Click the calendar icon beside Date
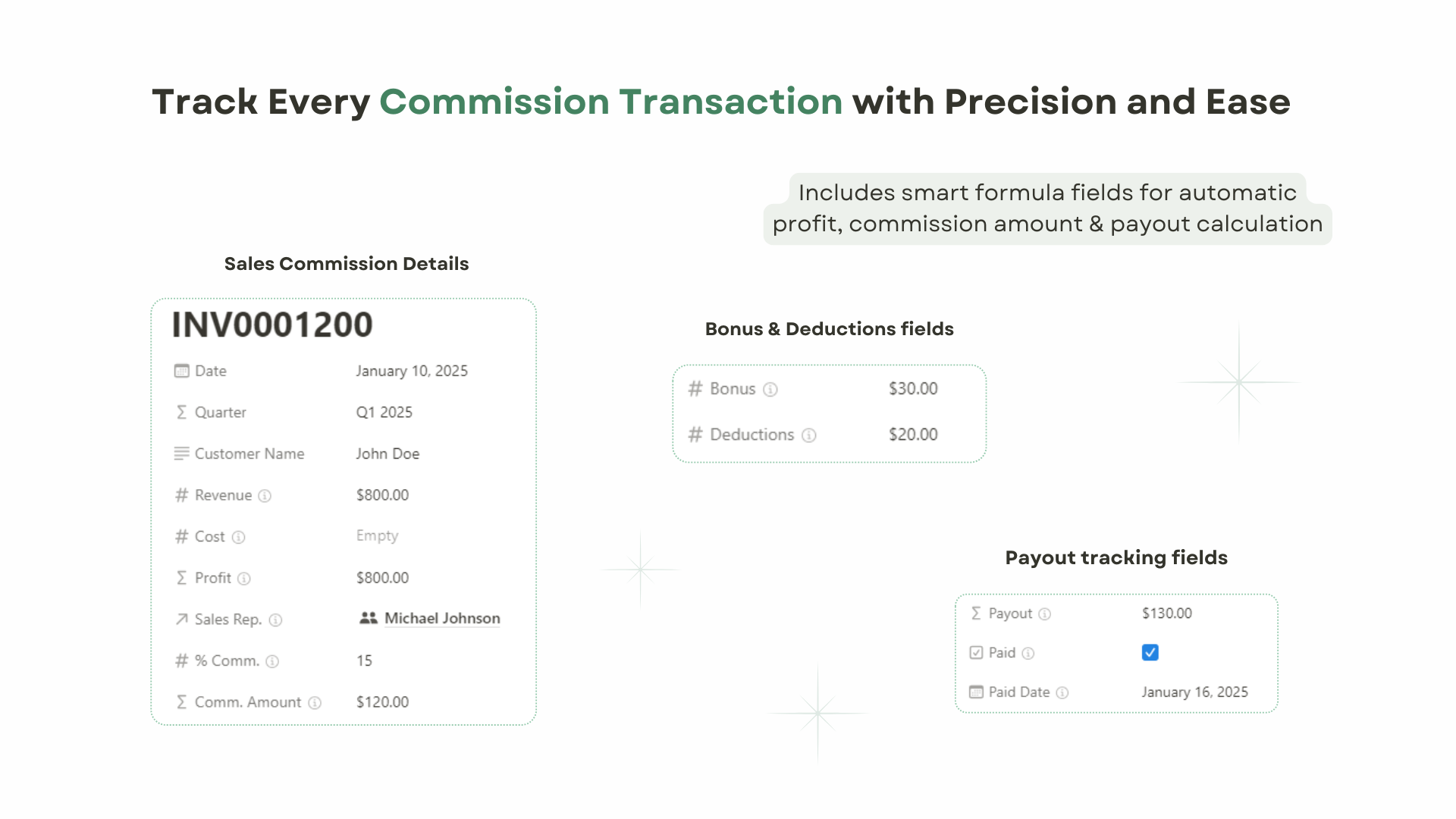 point(181,371)
